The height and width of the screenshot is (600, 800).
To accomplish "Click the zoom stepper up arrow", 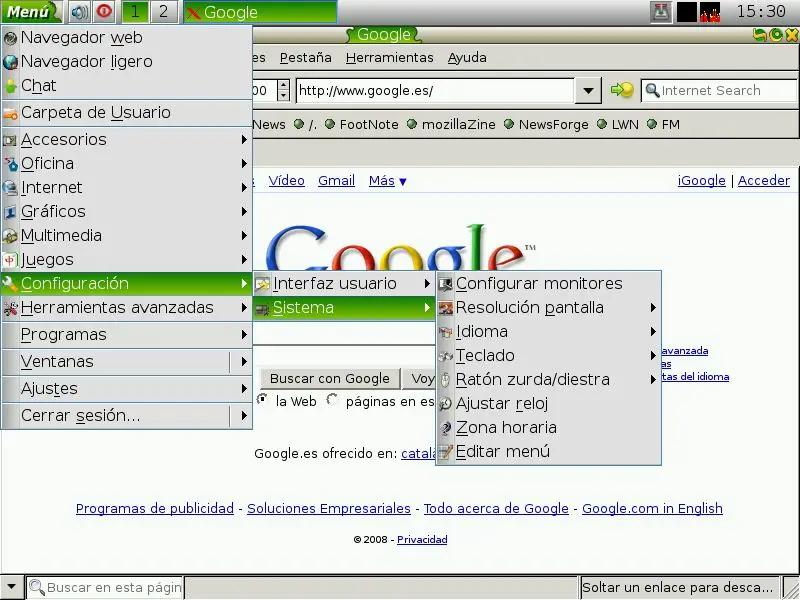I will point(284,85).
